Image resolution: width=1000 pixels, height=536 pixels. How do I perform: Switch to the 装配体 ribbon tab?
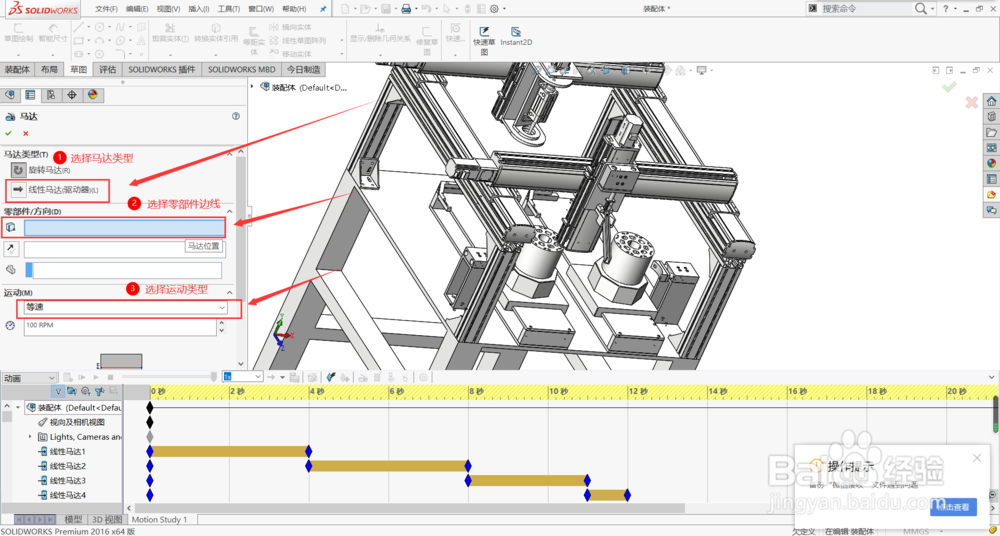pyautogui.click(x=17, y=70)
